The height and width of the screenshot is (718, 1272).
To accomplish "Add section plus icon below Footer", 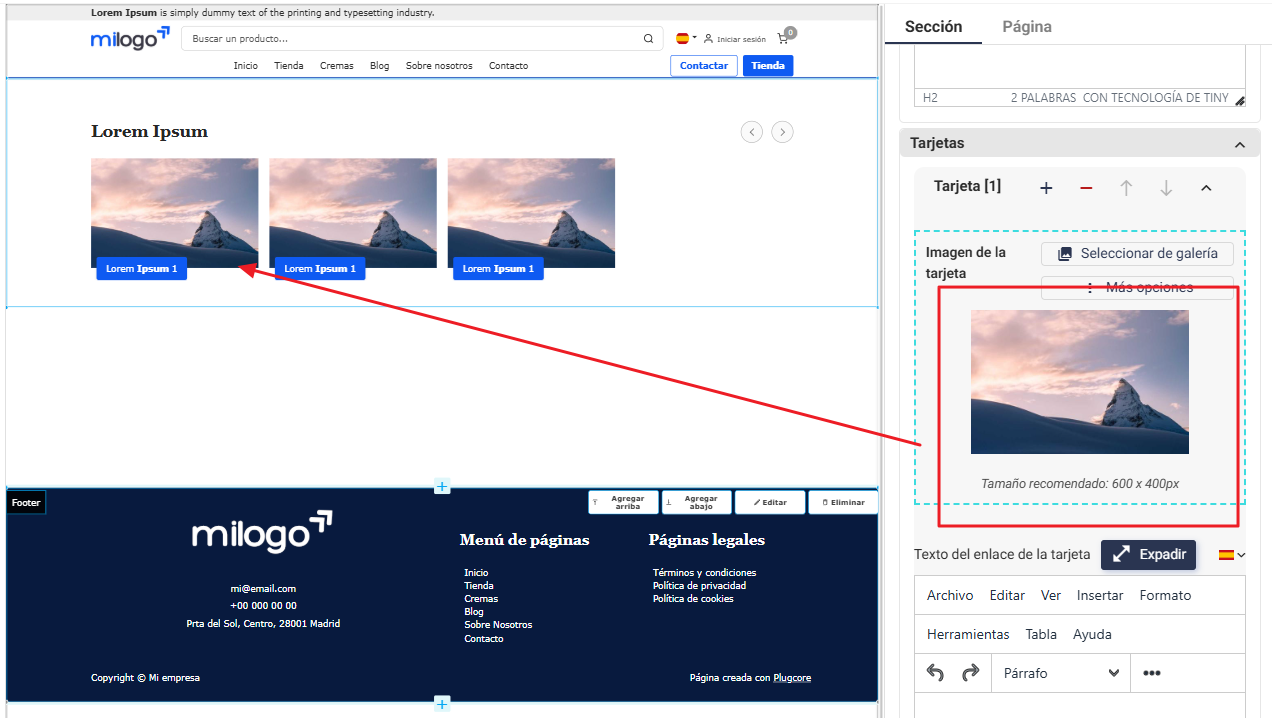I will pos(442,703).
